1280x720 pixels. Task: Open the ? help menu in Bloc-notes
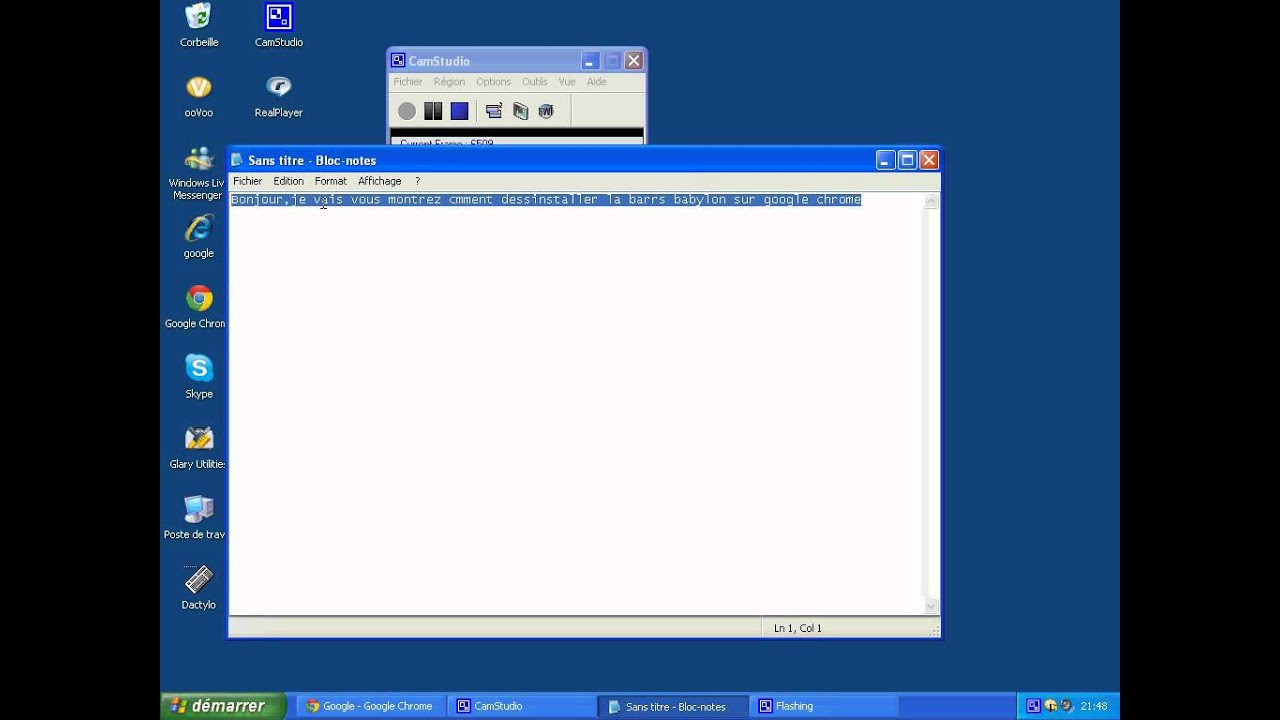tap(417, 181)
